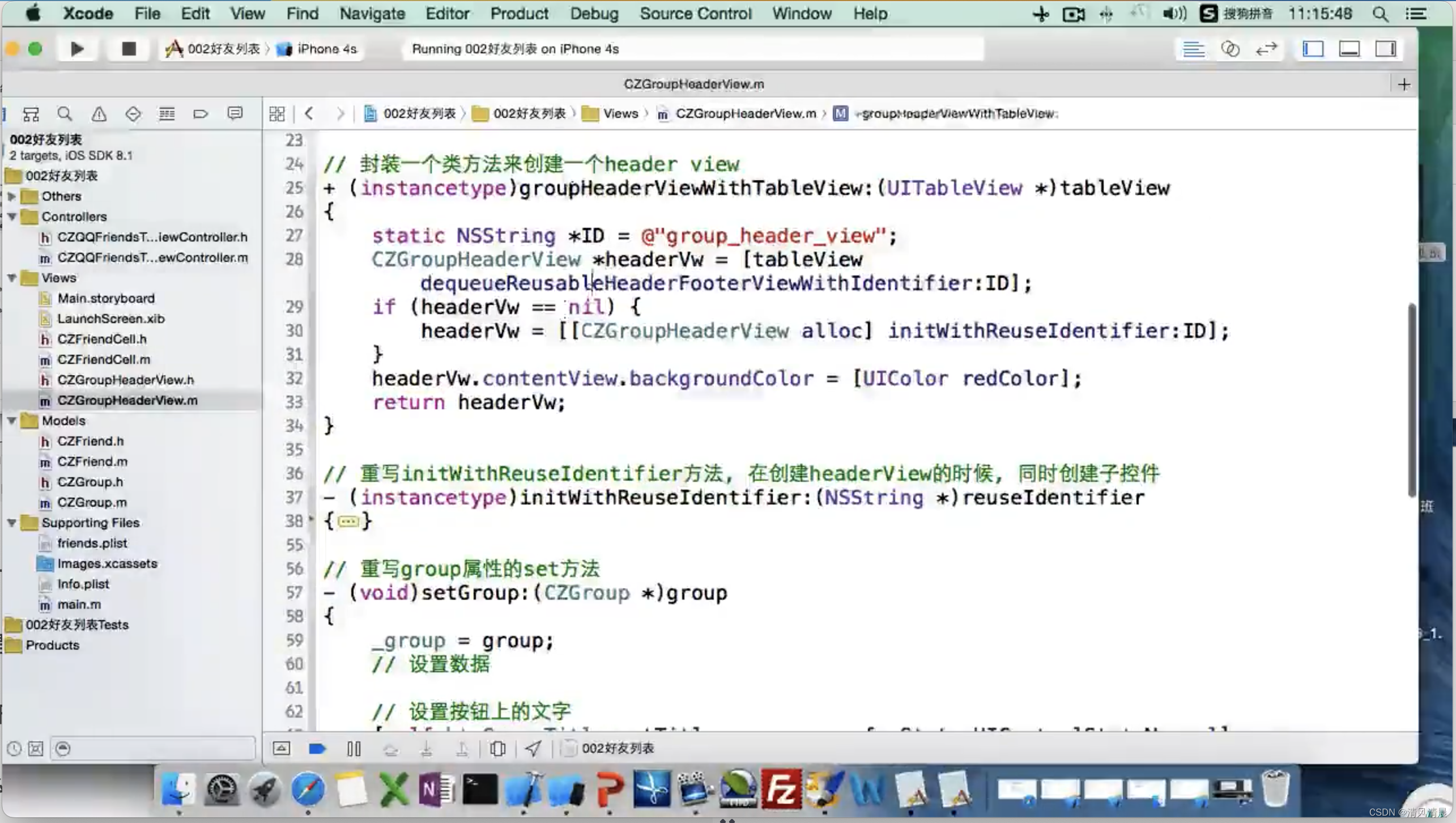The width and height of the screenshot is (1456, 823).
Task: Click the Stop button to halt execution
Action: click(128, 48)
